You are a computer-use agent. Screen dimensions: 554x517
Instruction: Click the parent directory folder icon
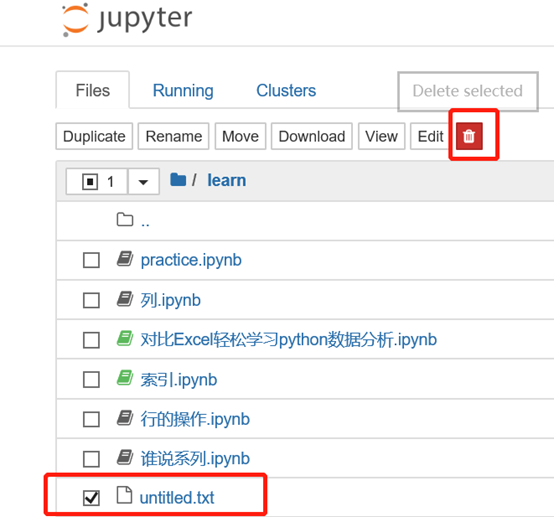pos(125,219)
